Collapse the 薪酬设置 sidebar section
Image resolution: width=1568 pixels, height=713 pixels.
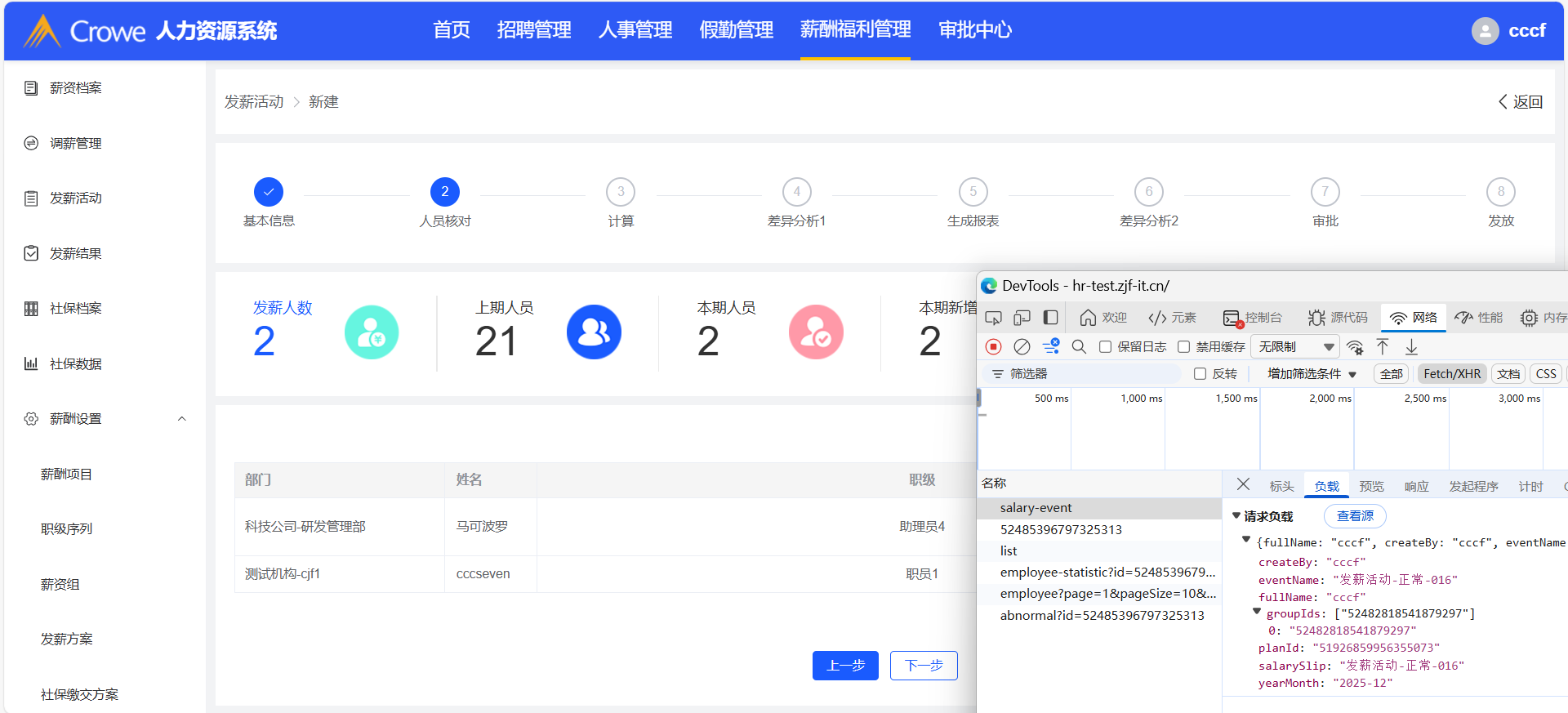coord(182,419)
